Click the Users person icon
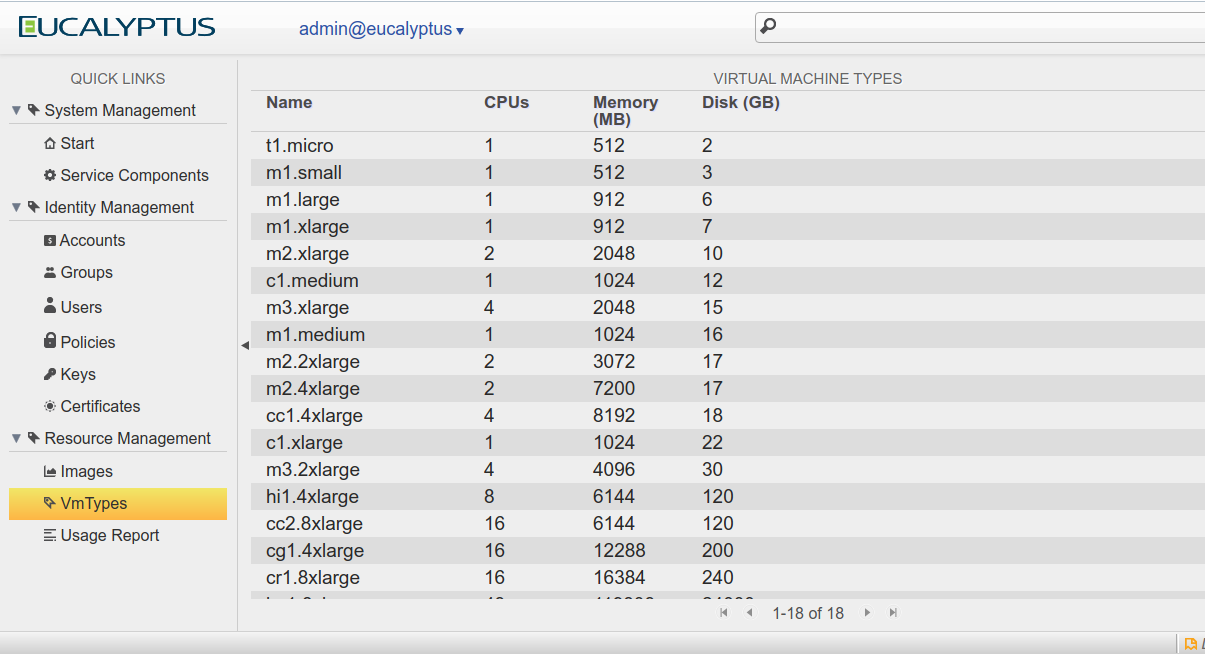 click(x=50, y=307)
